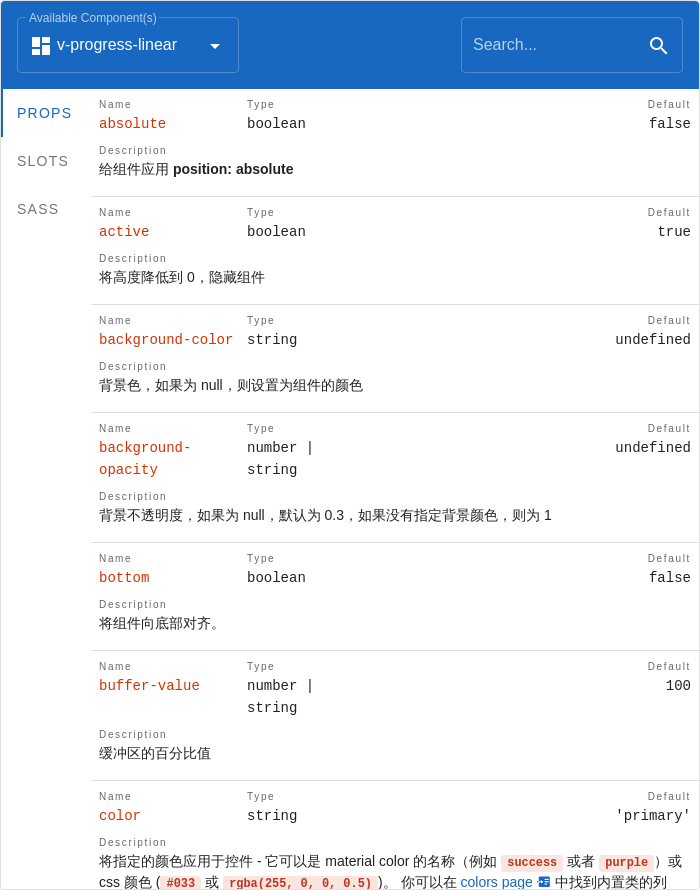Open the SASS tab
Image resolution: width=700 pixels, height=890 pixels.
(37, 209)
